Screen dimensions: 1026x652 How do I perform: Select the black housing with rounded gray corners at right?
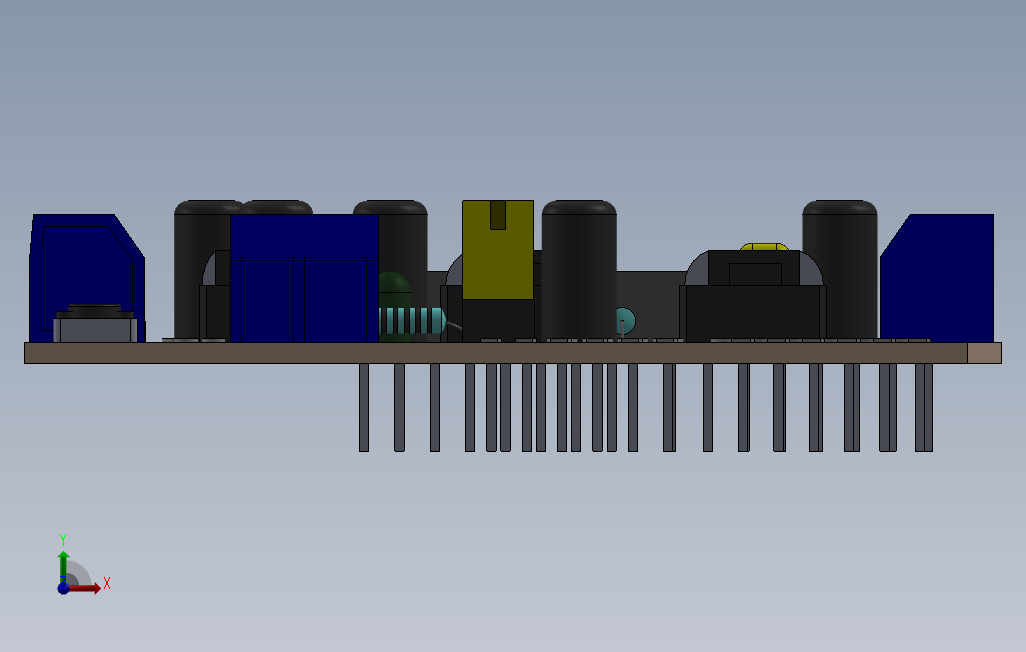click(753, 295)
